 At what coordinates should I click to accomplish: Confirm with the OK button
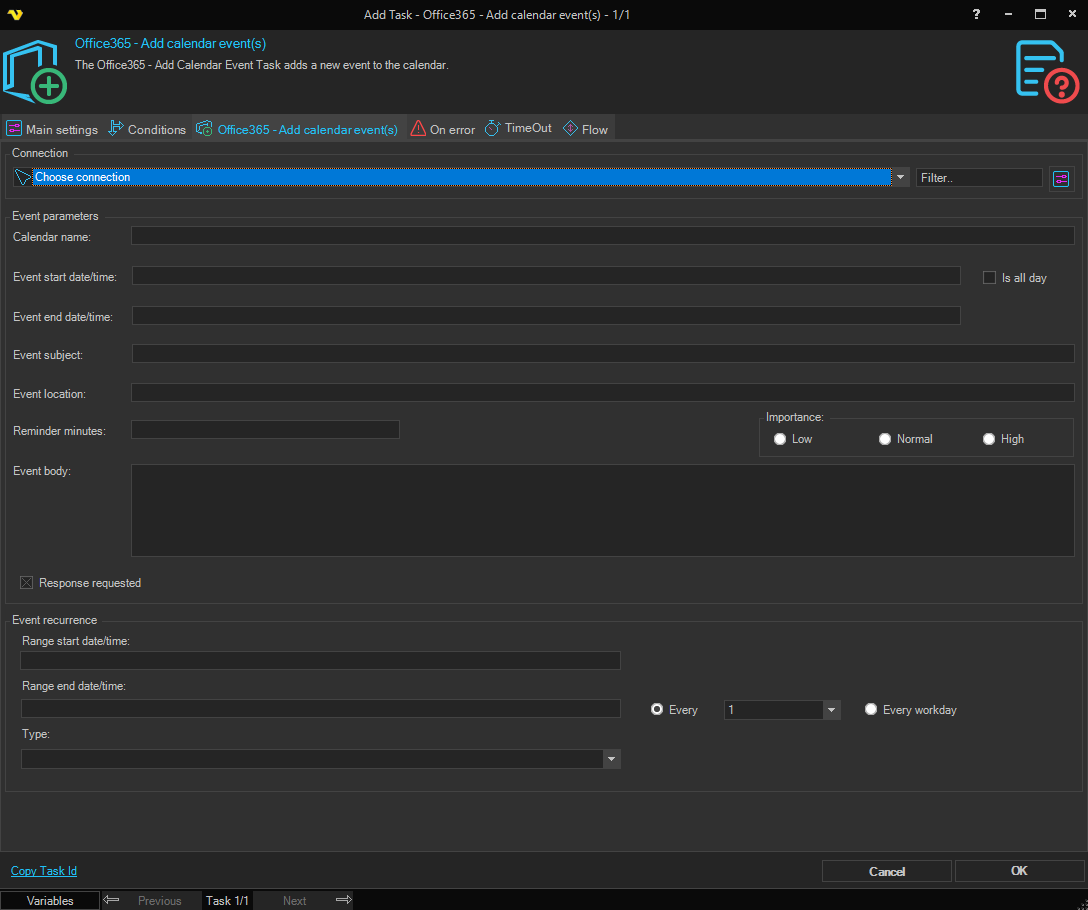[1019, 871]
